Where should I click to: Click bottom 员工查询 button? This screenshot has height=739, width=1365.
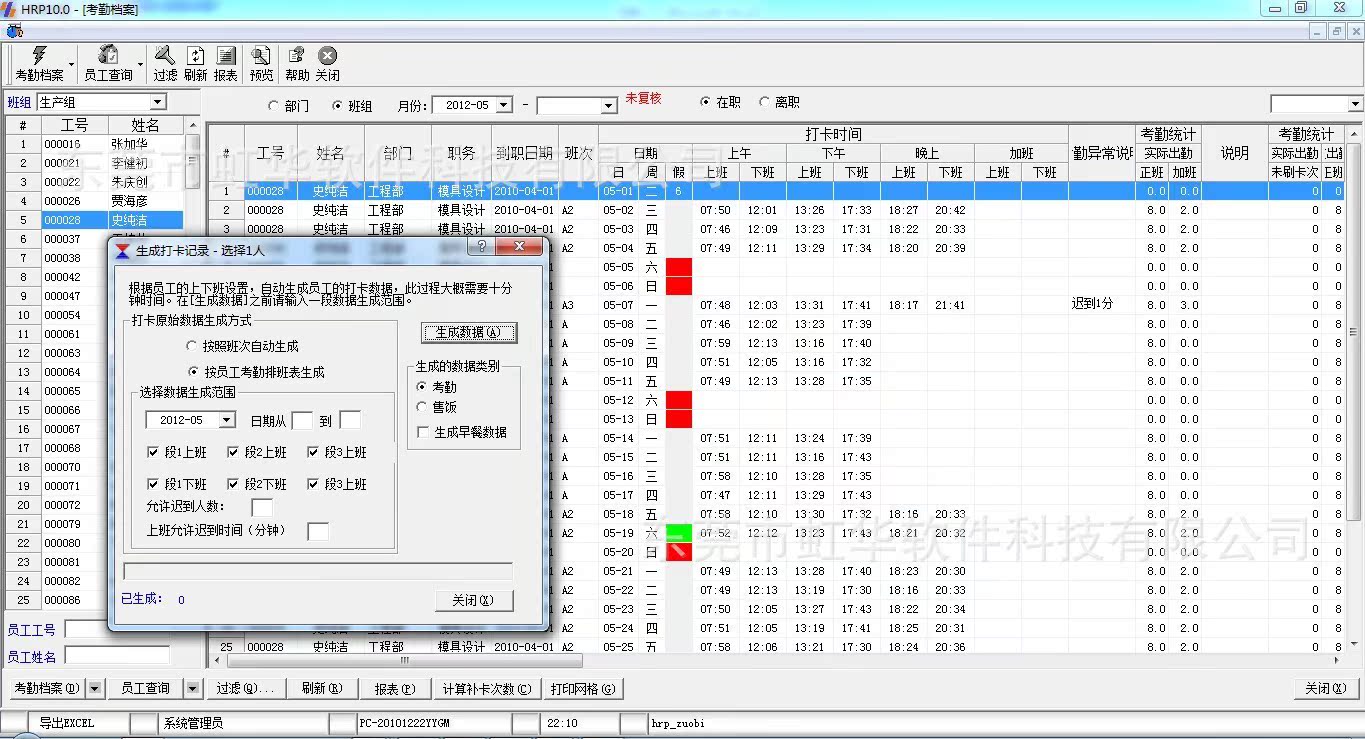click(x=145, y=688)
